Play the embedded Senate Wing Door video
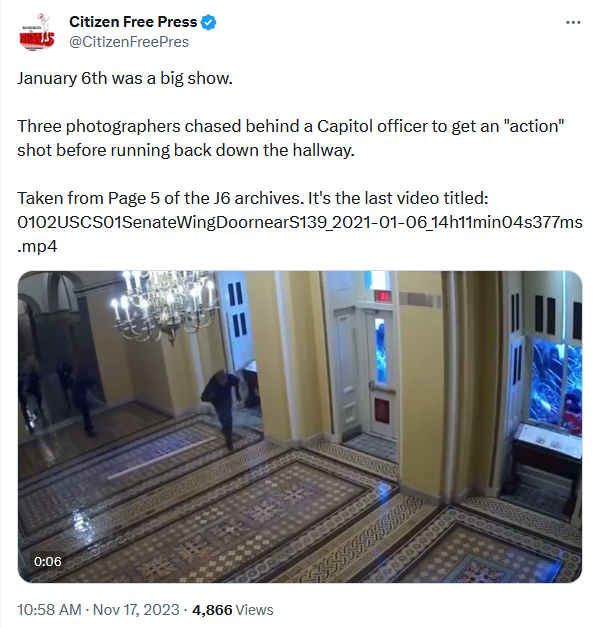This screenshot has height=628, width=595. click(x=300, y=427)
